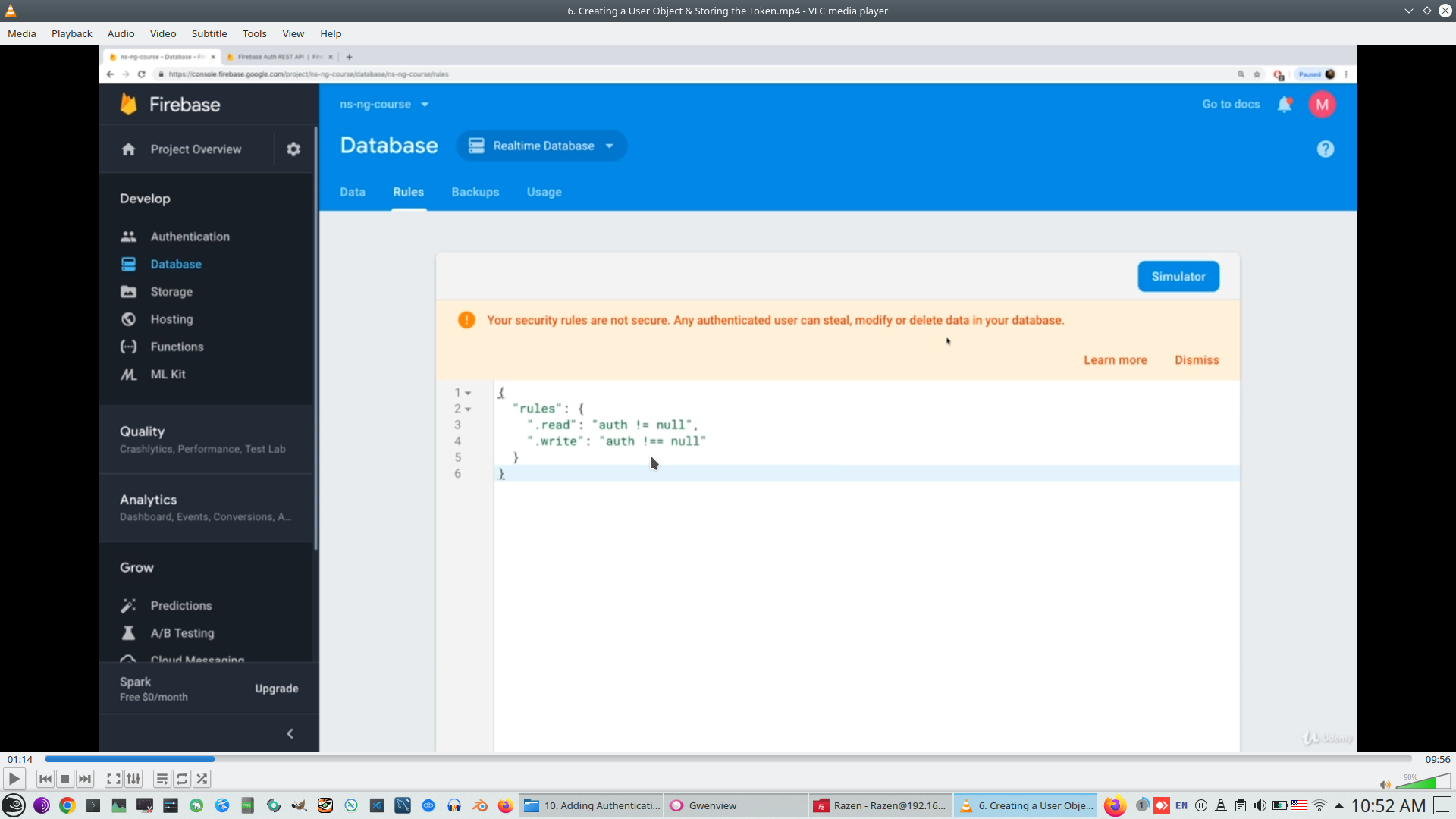Screen dimensions: 1456x819
Task: Toggle random shuffle playback
Action: (x=202, y=779)
